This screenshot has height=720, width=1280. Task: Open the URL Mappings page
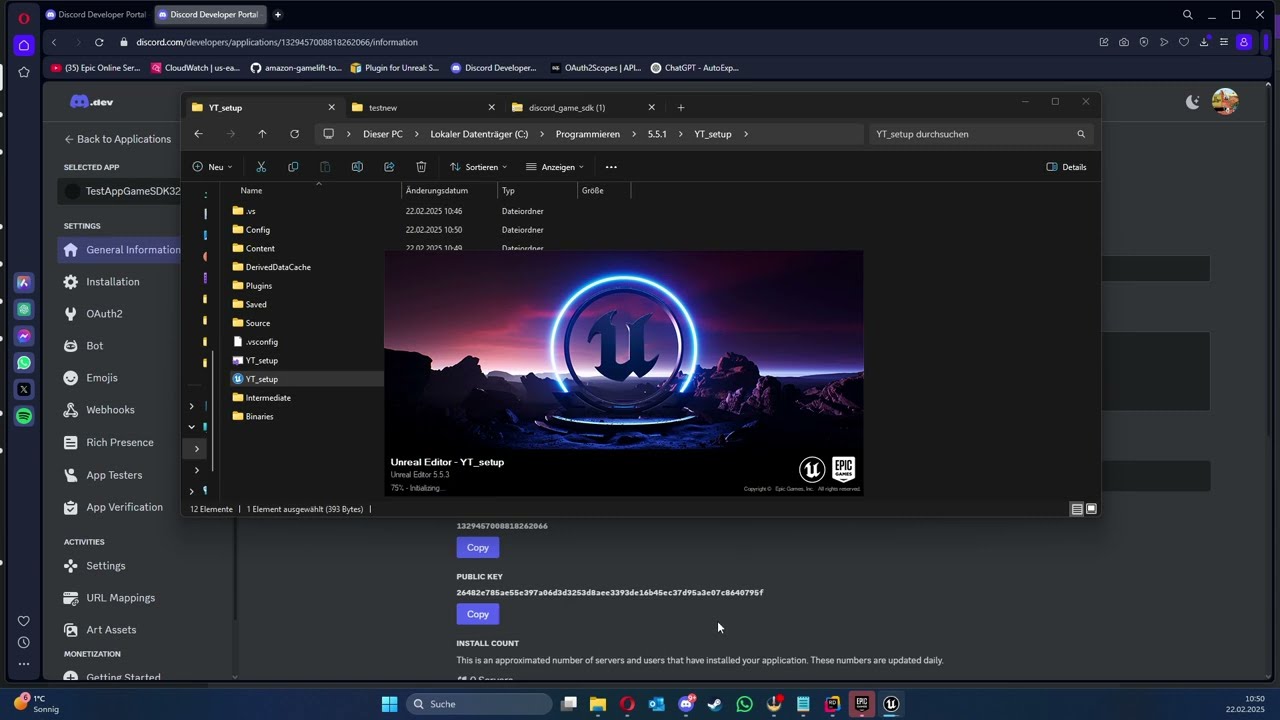120,598
